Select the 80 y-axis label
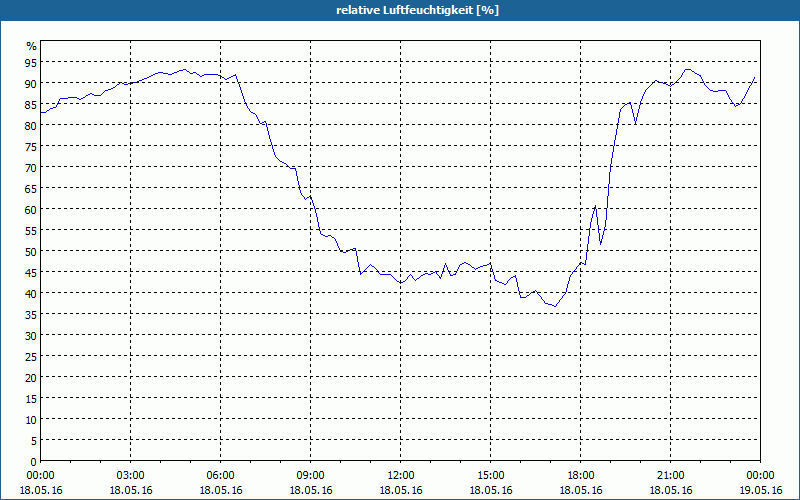Viewport: 800px width, 500px height. (31, 126)
